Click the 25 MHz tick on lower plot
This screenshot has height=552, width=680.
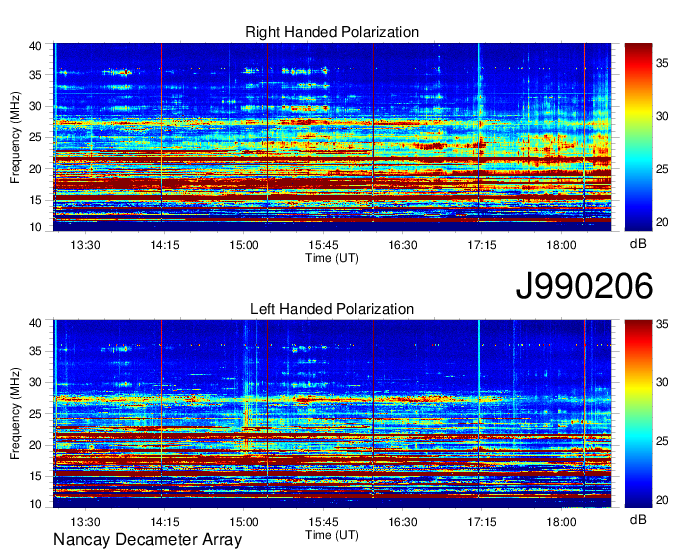pos(35,414)
